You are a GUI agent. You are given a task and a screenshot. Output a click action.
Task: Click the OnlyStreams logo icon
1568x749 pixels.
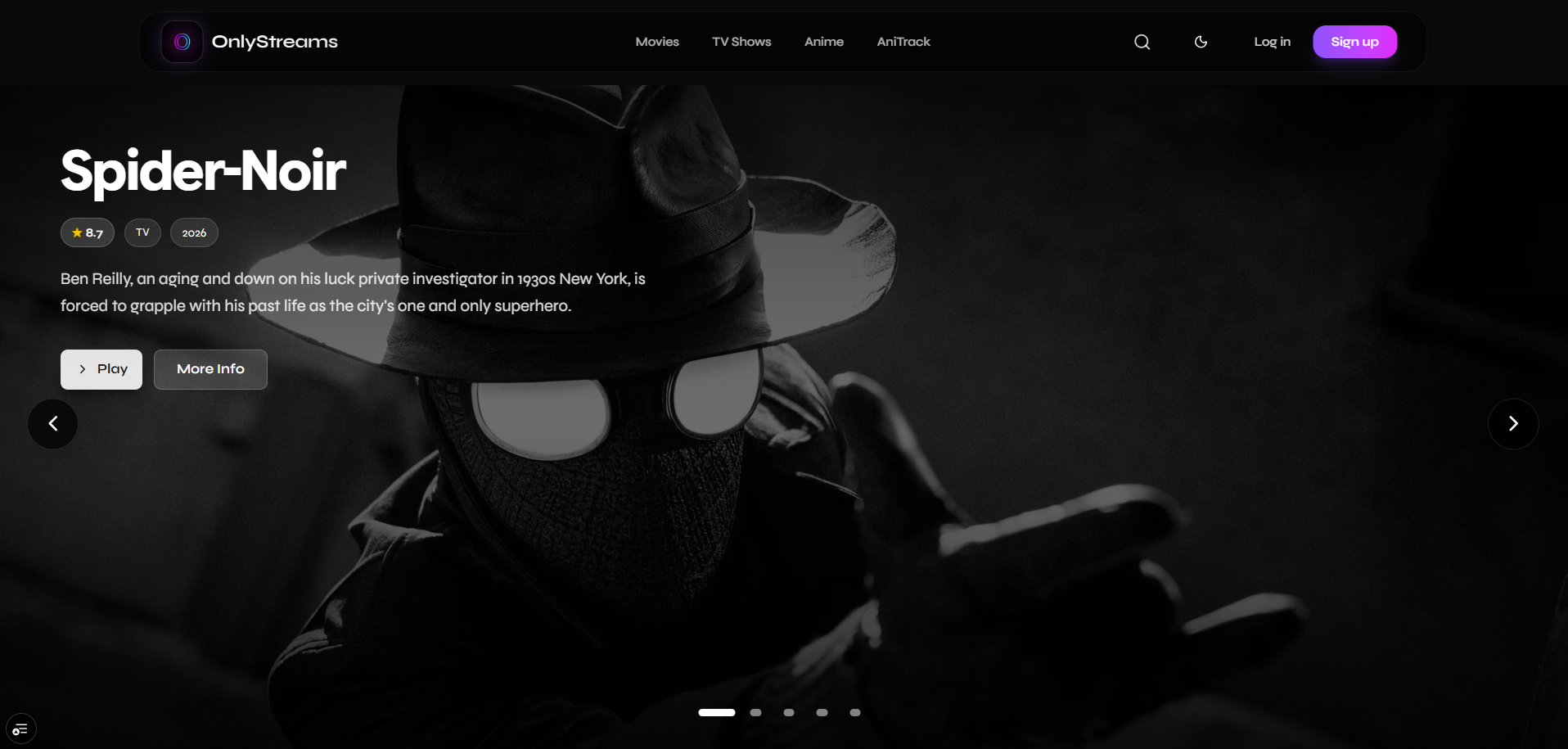182,42
